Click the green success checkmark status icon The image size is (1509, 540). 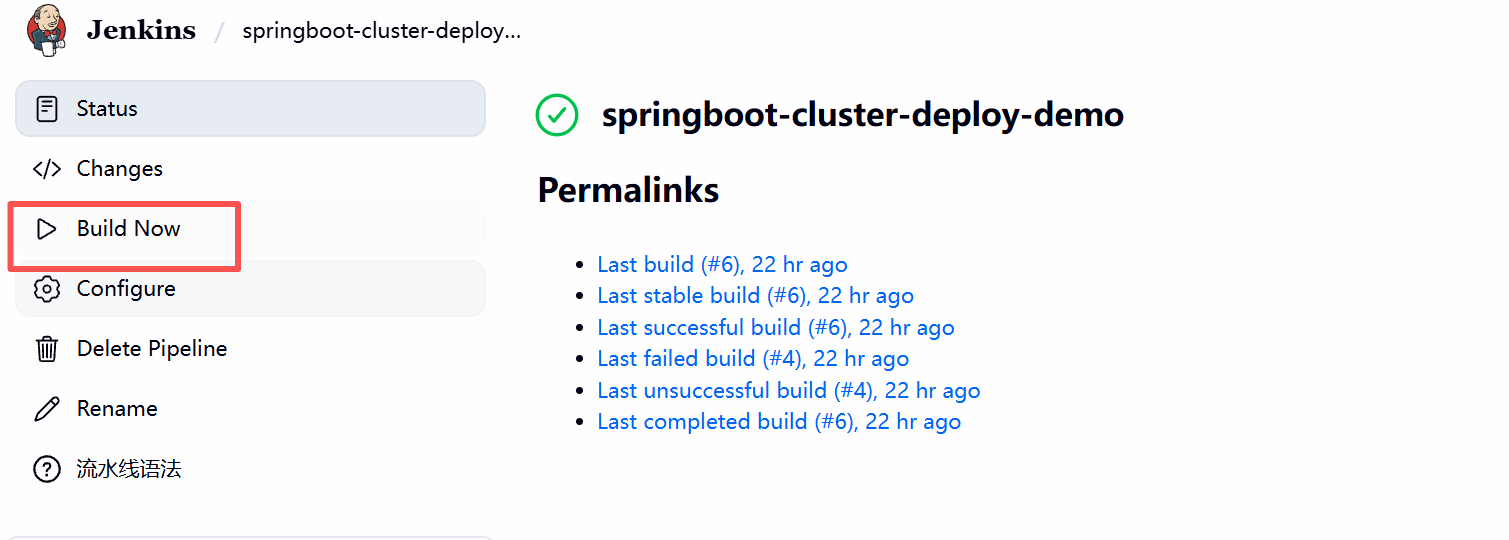pyautogui.click(x=557, y=115)
